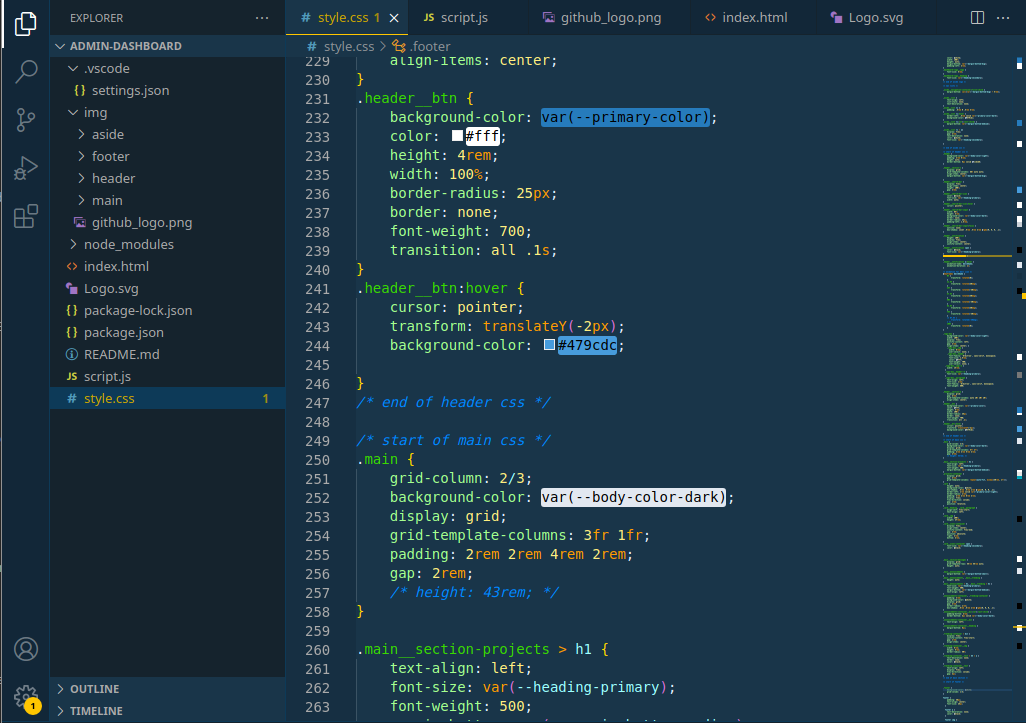Collapse the .vscode folder

click(73, 68)
